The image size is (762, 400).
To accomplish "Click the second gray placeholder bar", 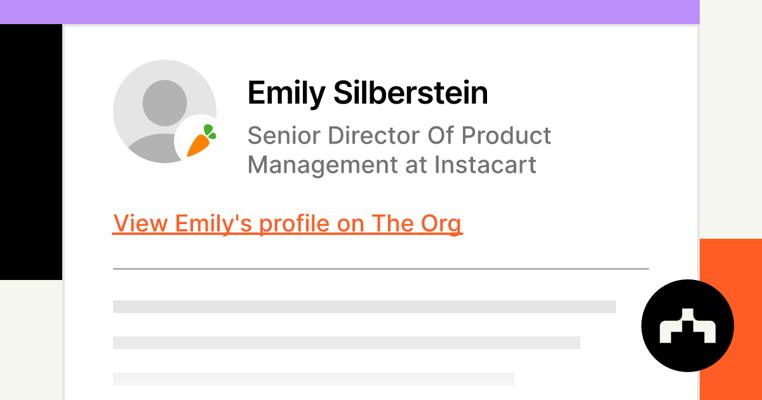I will 346,343.
